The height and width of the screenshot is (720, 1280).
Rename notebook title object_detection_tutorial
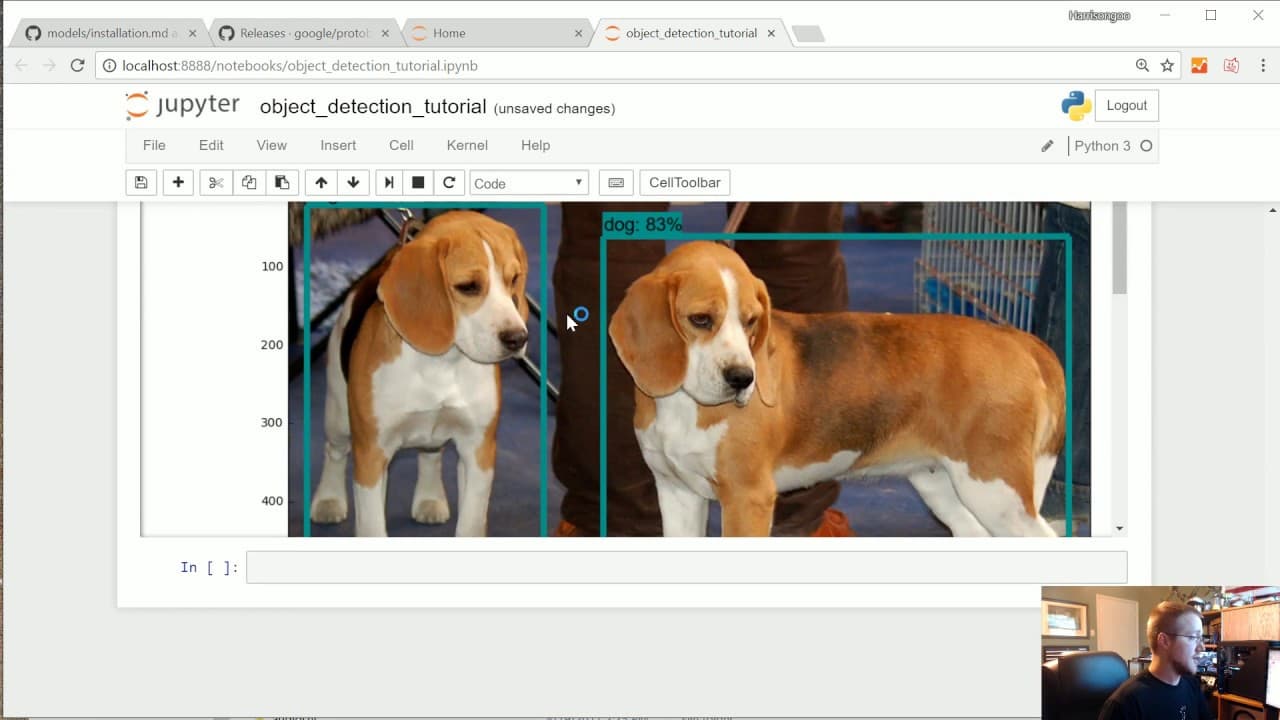(373, 107)
